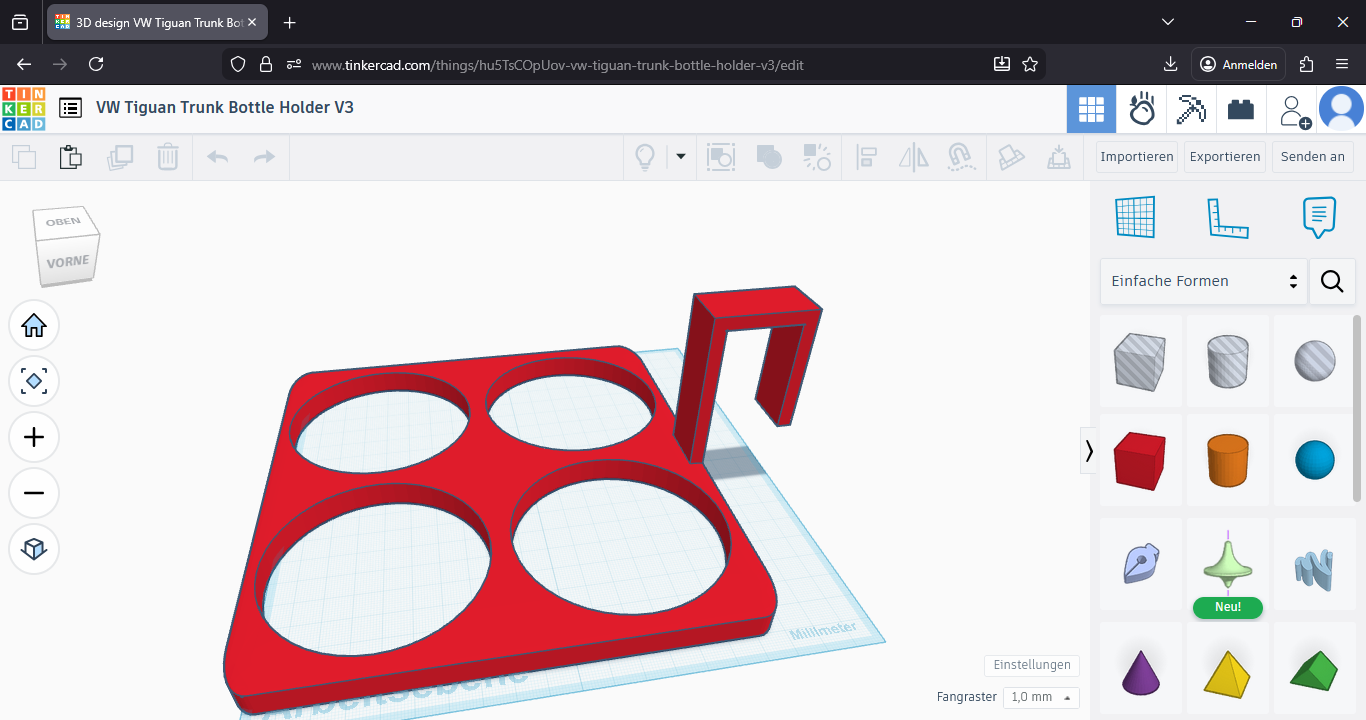
Task: Toggle orthographic perspective view cube icon
Action: tap(34, 549)
